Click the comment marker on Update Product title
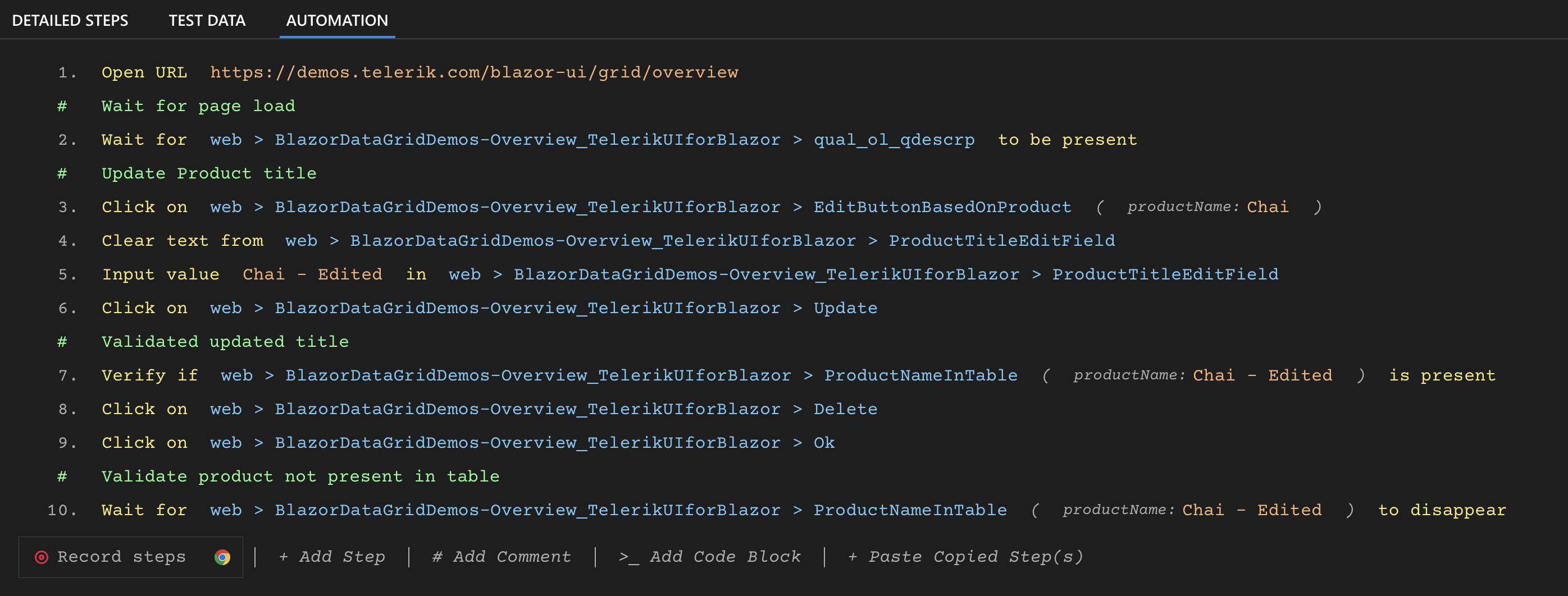The image size is (1568, 596). 63,173
